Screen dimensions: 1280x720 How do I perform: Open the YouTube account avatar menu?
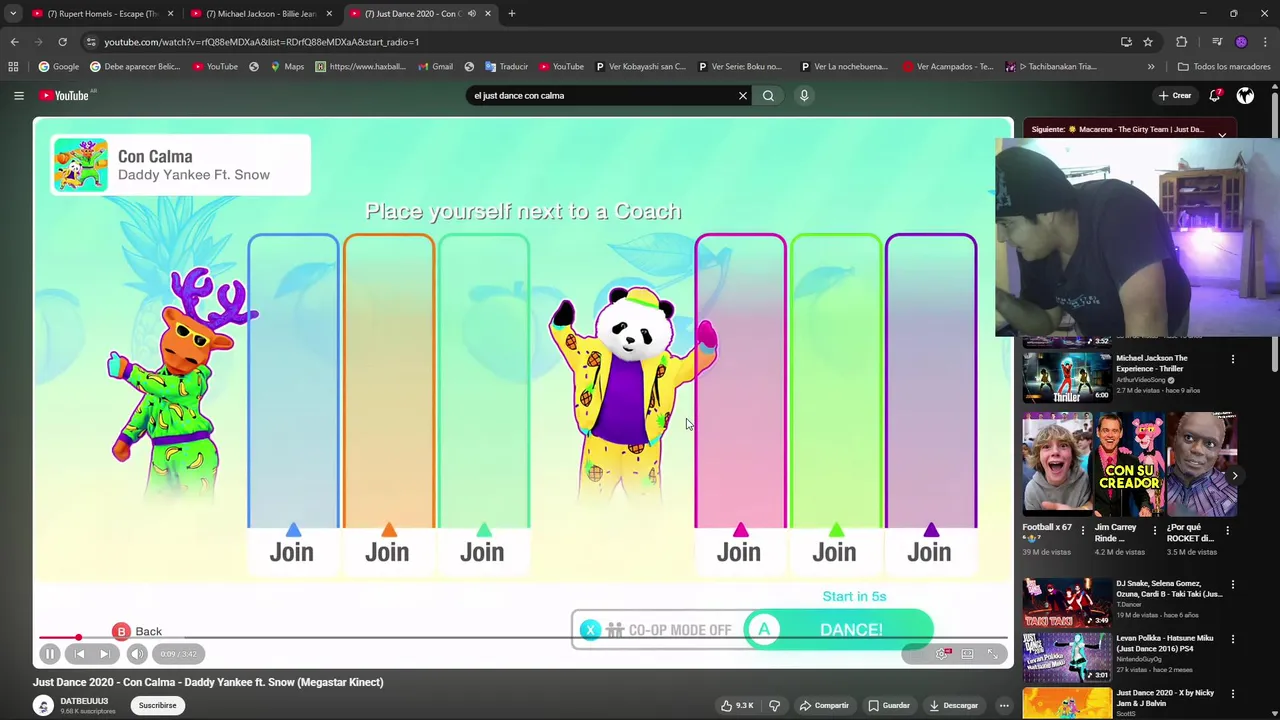(1245, 95)
